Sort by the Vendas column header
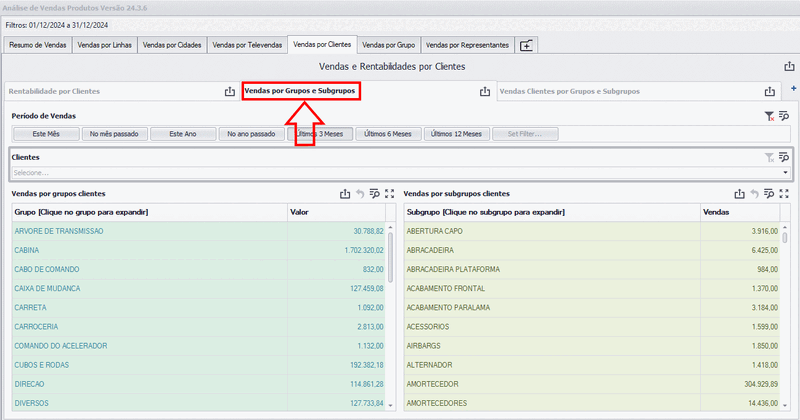 pos(740,212)
